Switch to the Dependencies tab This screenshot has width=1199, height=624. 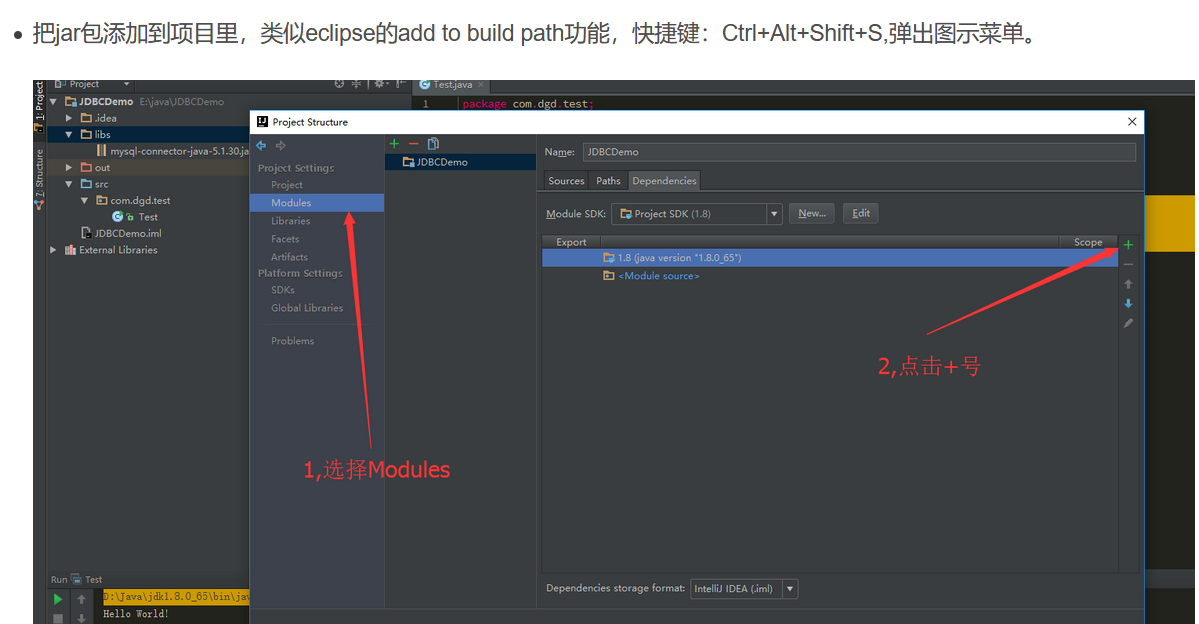(x=664, y=181)
